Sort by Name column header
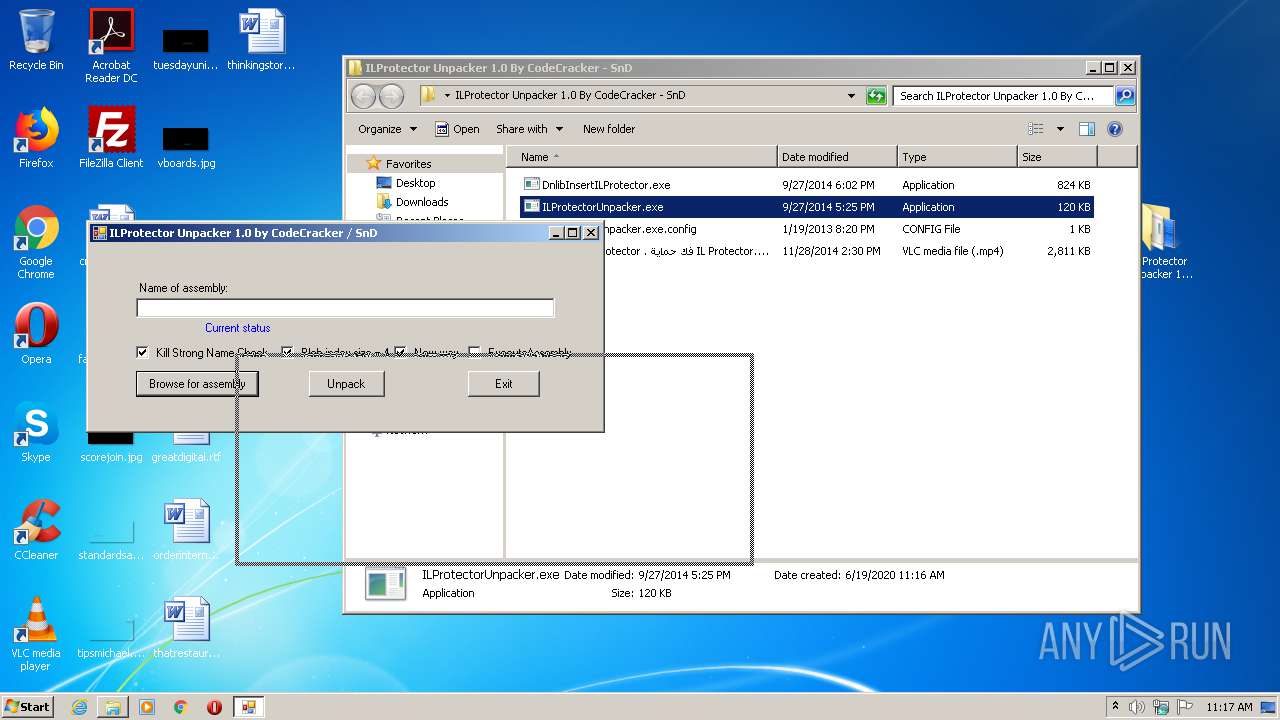Viewport: 1280px width, 720px height. click(x=642, y=157)
